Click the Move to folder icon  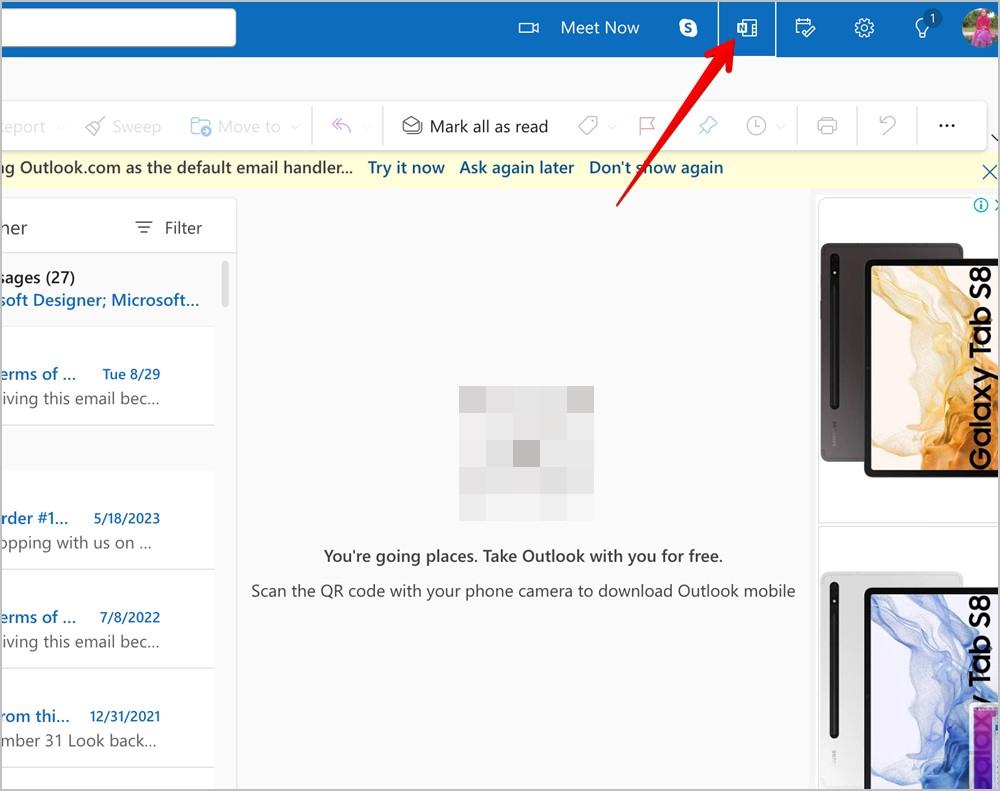click(200, 126)
